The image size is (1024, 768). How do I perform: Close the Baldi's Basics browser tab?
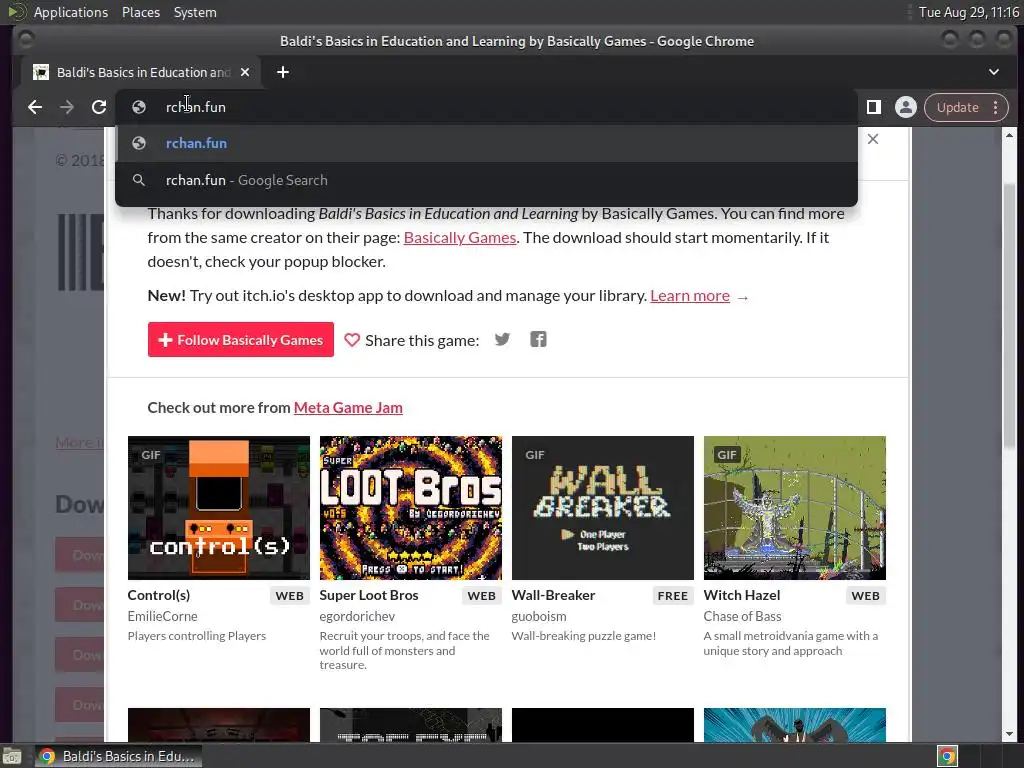[x=245, y=72]
